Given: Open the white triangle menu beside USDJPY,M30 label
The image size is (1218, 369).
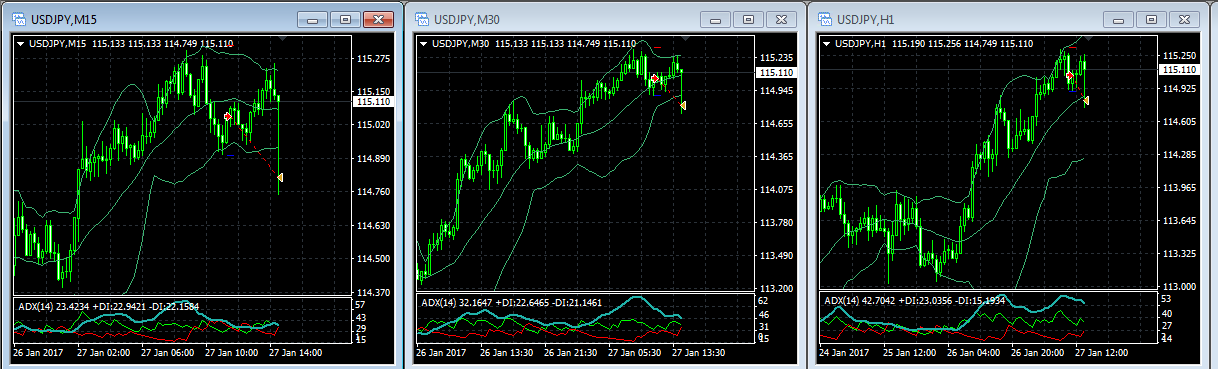Looking at the screenshot, I should pos(424,44).
